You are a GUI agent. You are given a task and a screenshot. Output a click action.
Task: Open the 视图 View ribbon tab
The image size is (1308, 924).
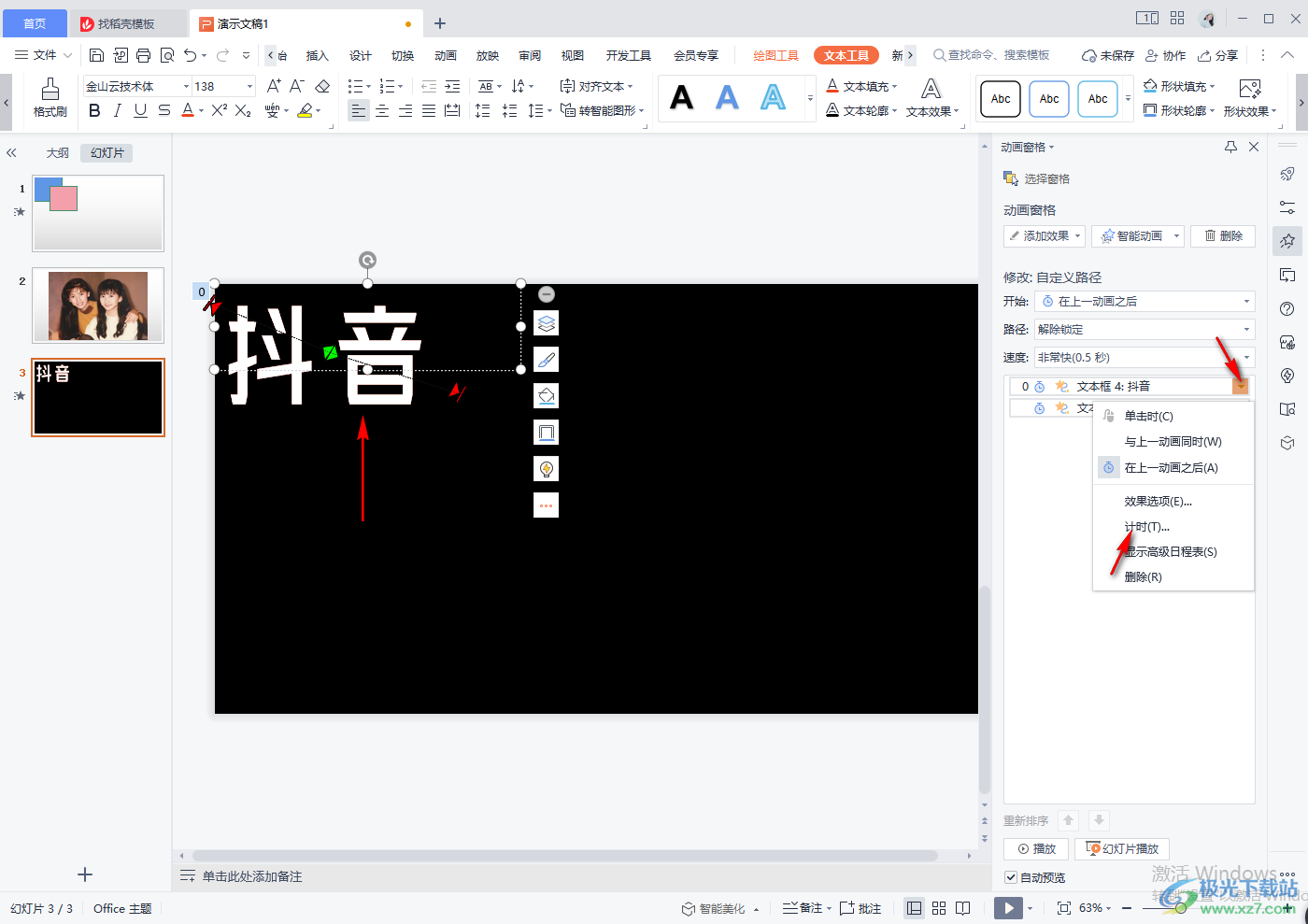573,55
